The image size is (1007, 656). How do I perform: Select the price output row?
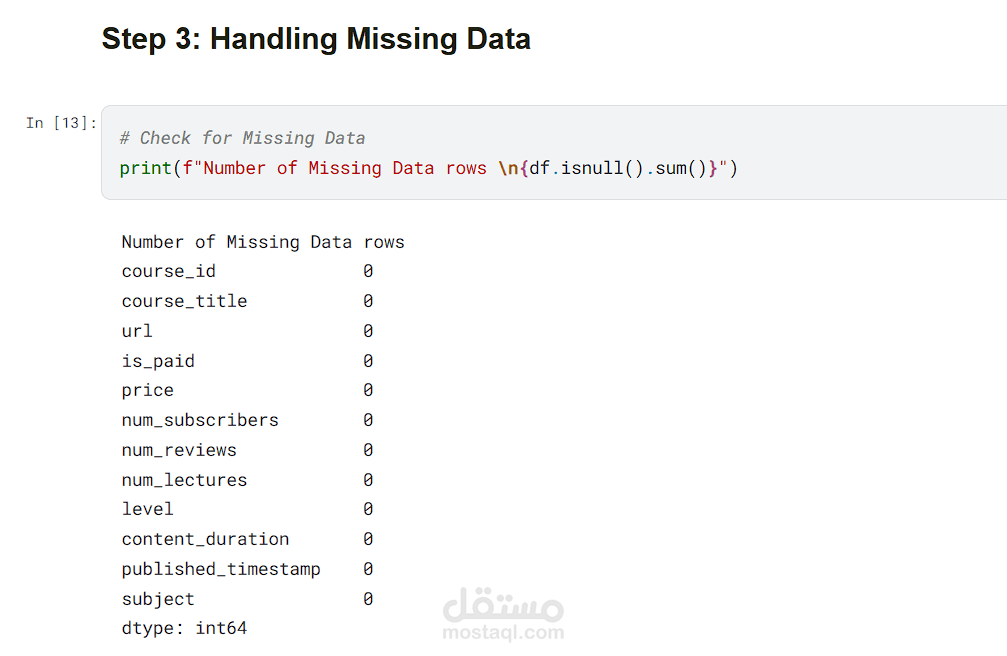247,391
